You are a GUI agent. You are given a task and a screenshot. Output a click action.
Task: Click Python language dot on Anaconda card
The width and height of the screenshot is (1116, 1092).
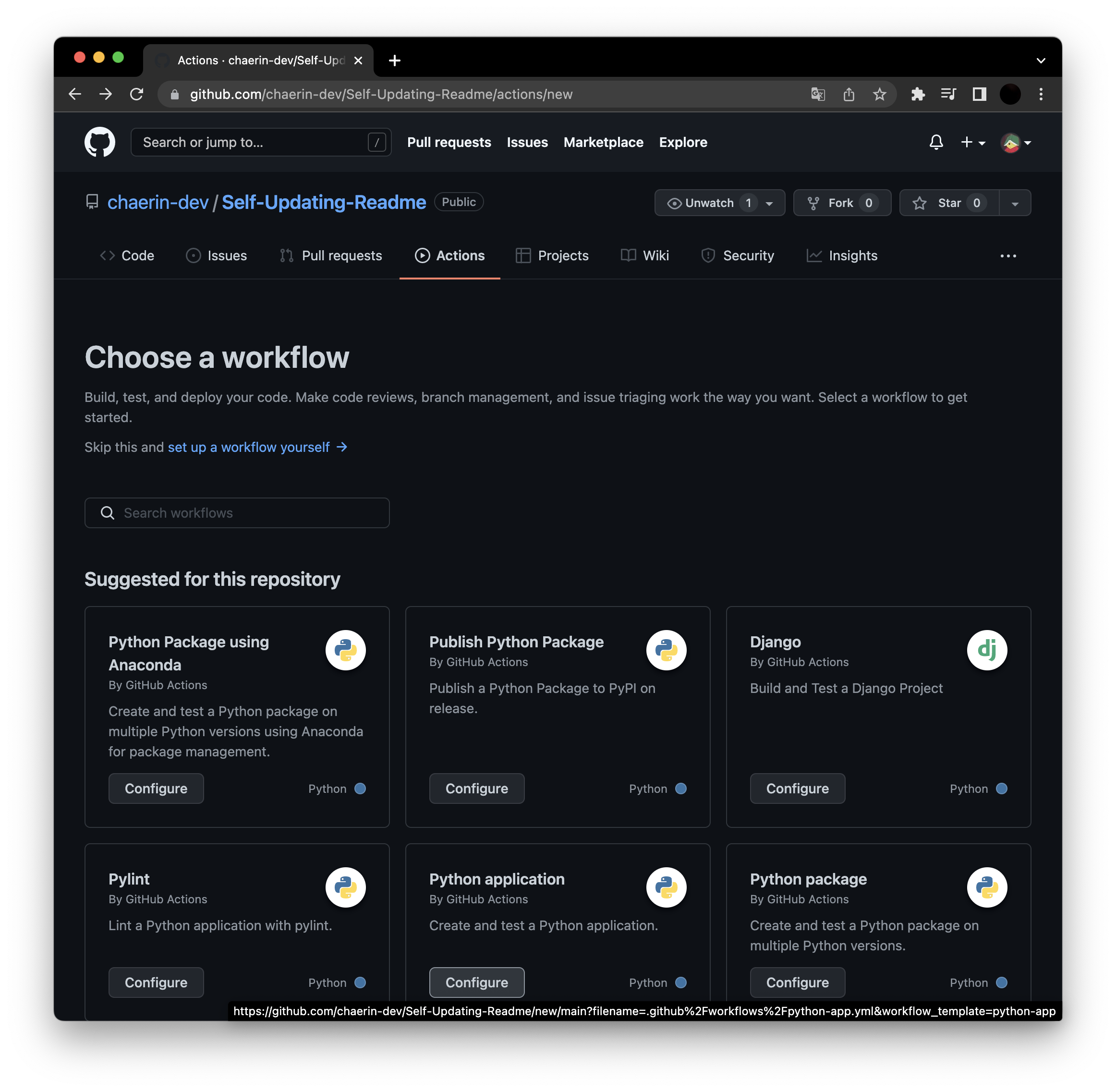pos(360,788)
